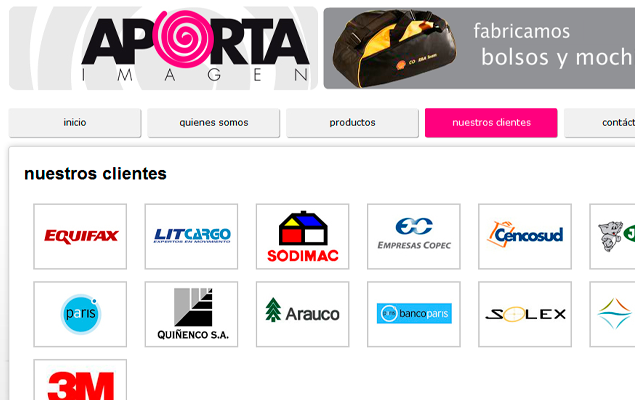Open the inicio menu tab
This screenshot has width=635, height=400.
click(75, 123)
